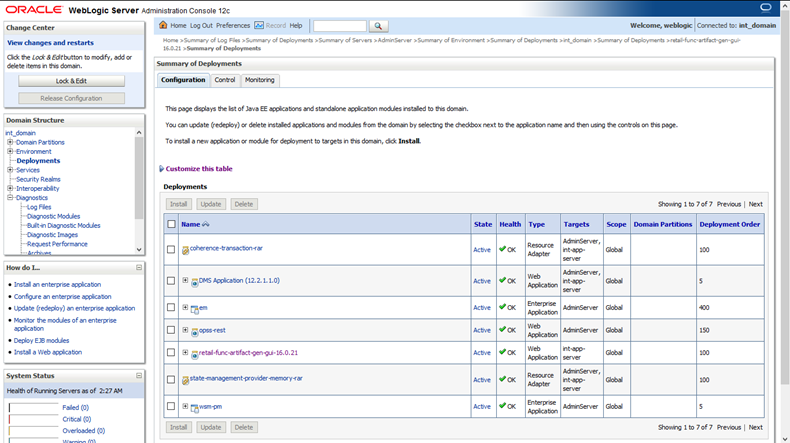Expand the Services tree node
Image resolution: width=790 pixels, height=443 pixels.
tap(10, 170)
